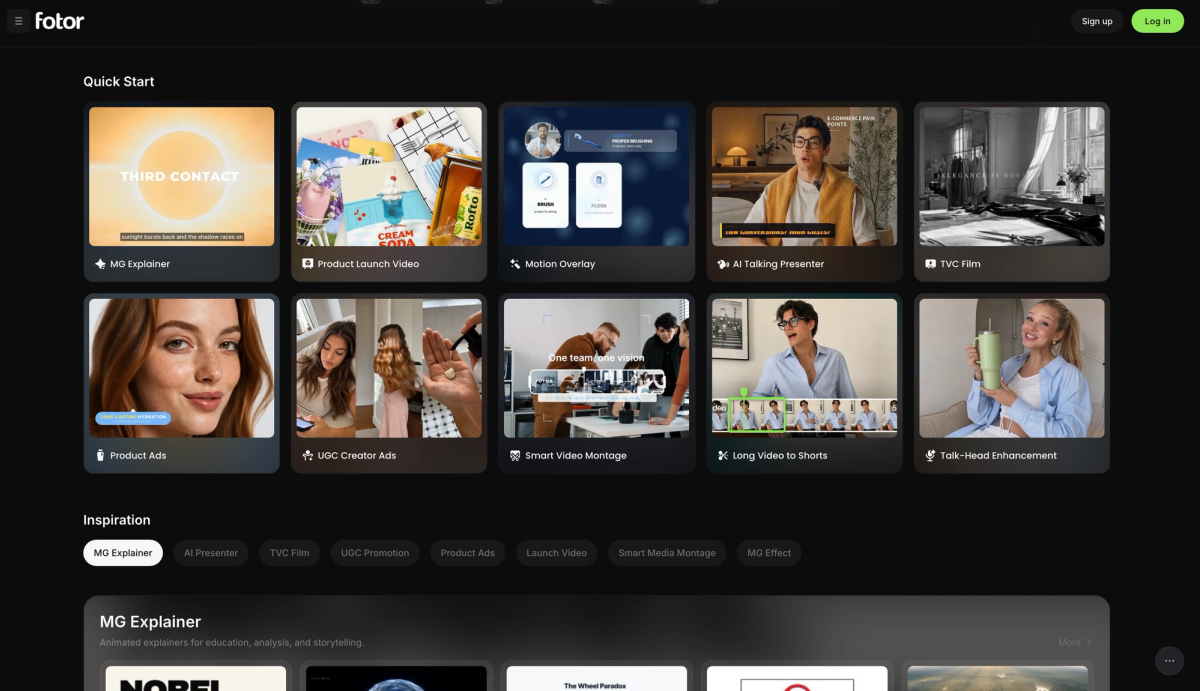This screenshot has width=1200, height=691.
Task: Open the freckled woman Product Ads thumbnail
Action: tap(181, 368)
